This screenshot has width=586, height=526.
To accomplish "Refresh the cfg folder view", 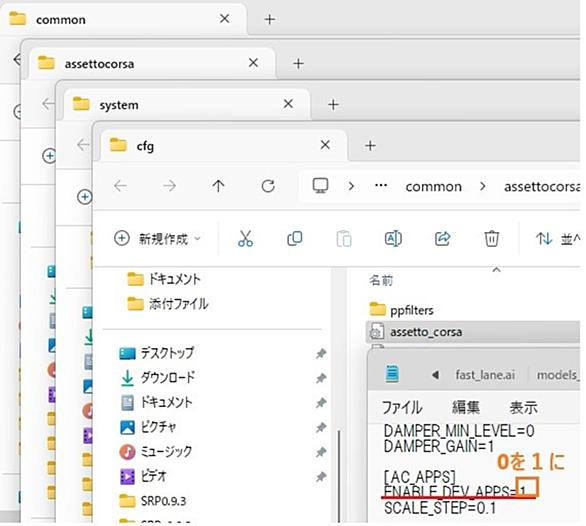I will click(268, 185).
